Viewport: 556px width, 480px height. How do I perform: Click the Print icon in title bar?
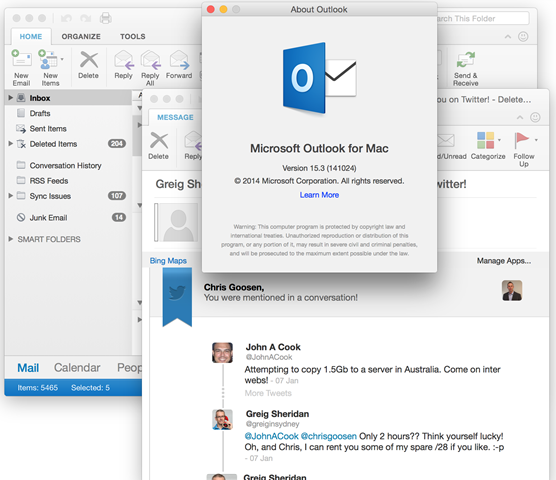tap(106, 18)
